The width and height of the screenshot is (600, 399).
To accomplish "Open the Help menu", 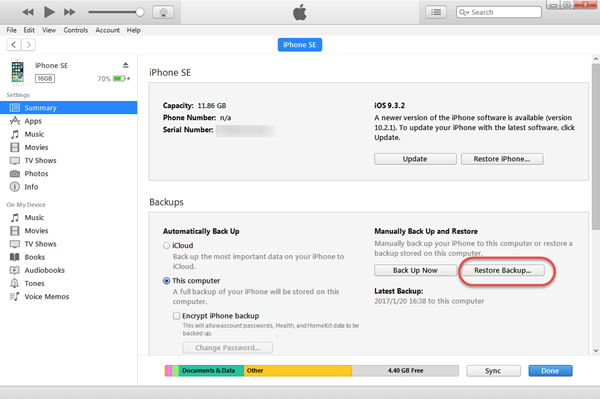I will pyautogui.click(x=134, y=30).
